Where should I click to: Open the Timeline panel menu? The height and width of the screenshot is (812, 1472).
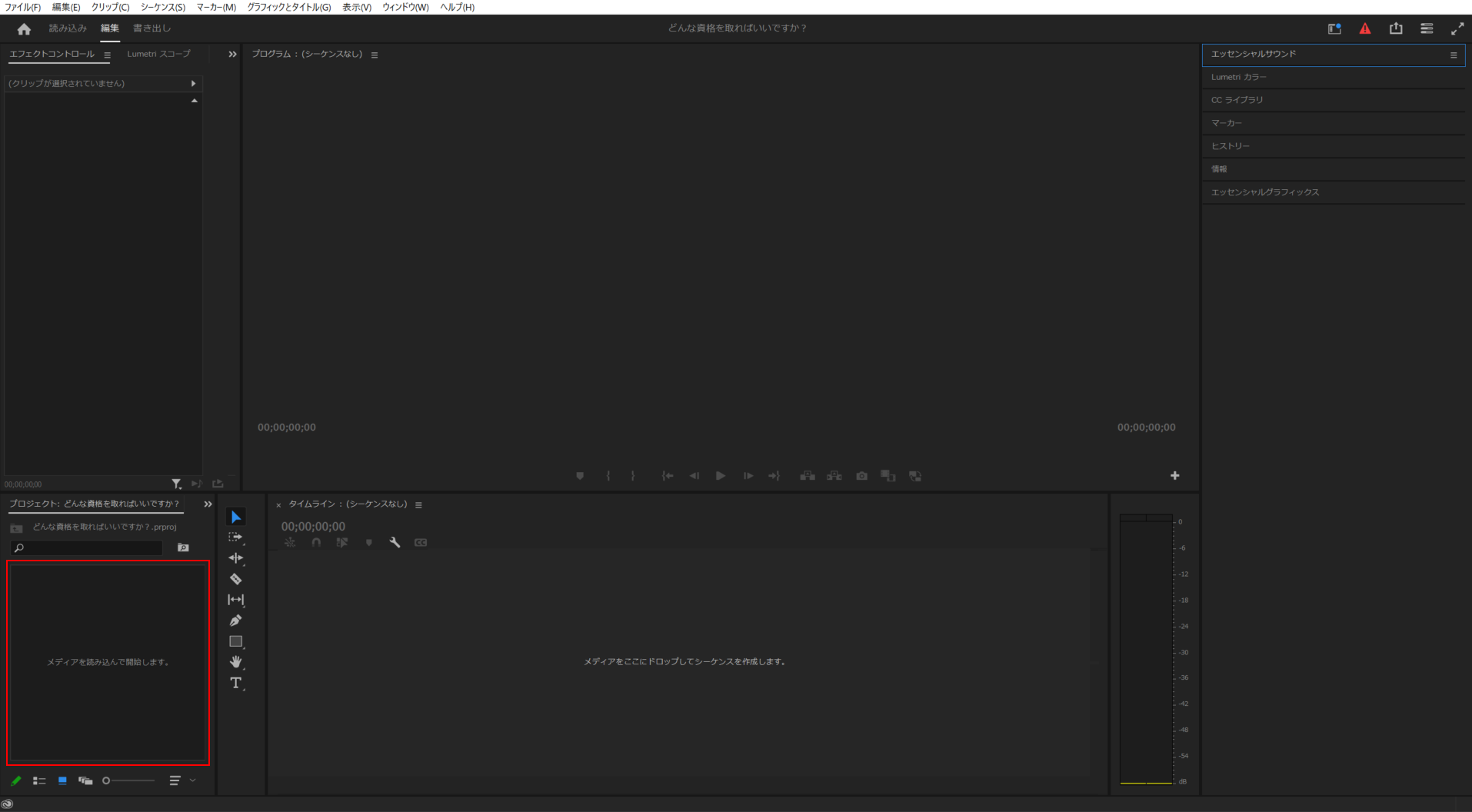click(418, 505)
